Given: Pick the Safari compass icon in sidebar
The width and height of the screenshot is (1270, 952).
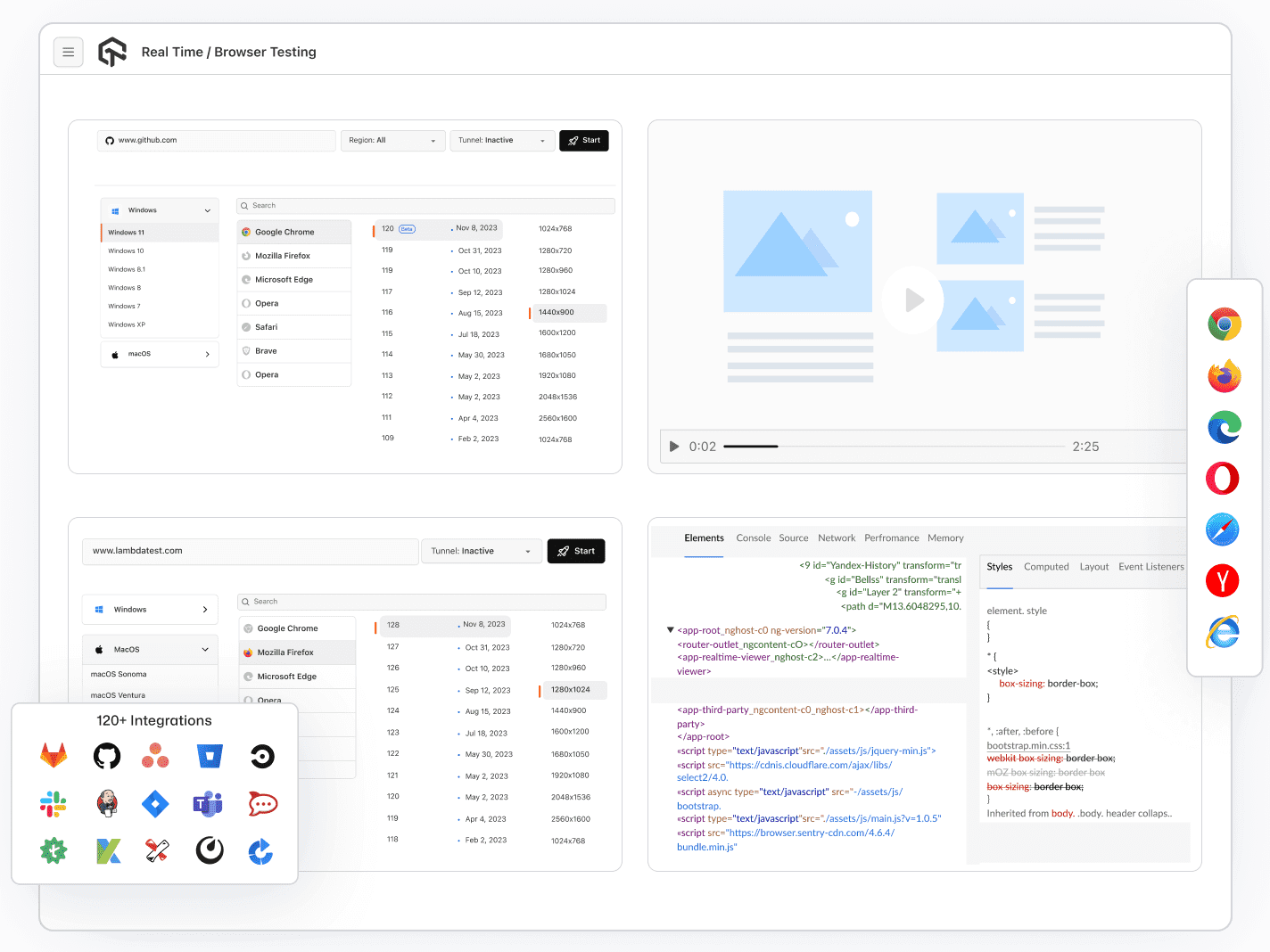Looking at the screenshot, I should (1223, 529).
